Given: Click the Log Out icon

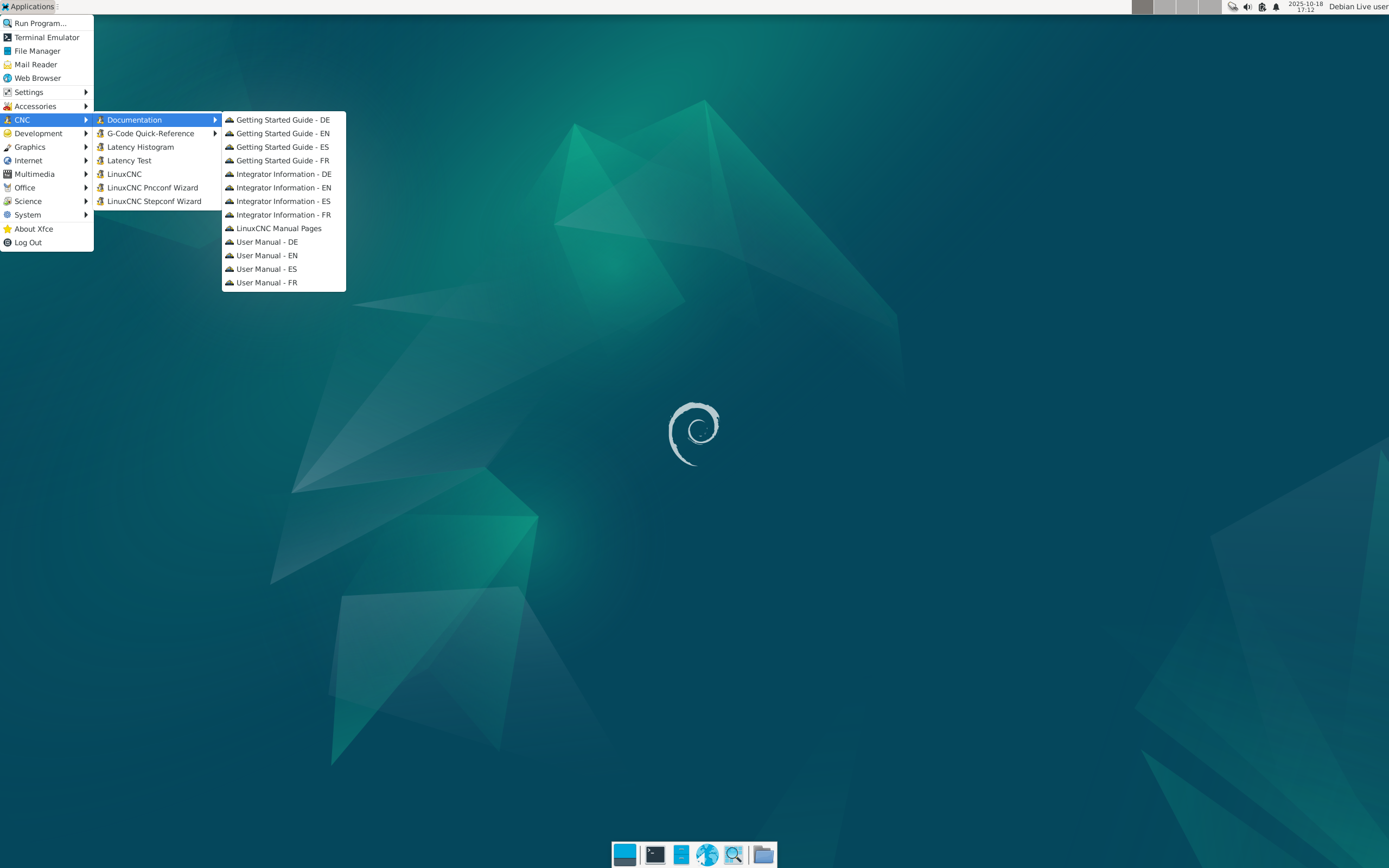Looking at the screenshot, I should (x=8, y=243).
